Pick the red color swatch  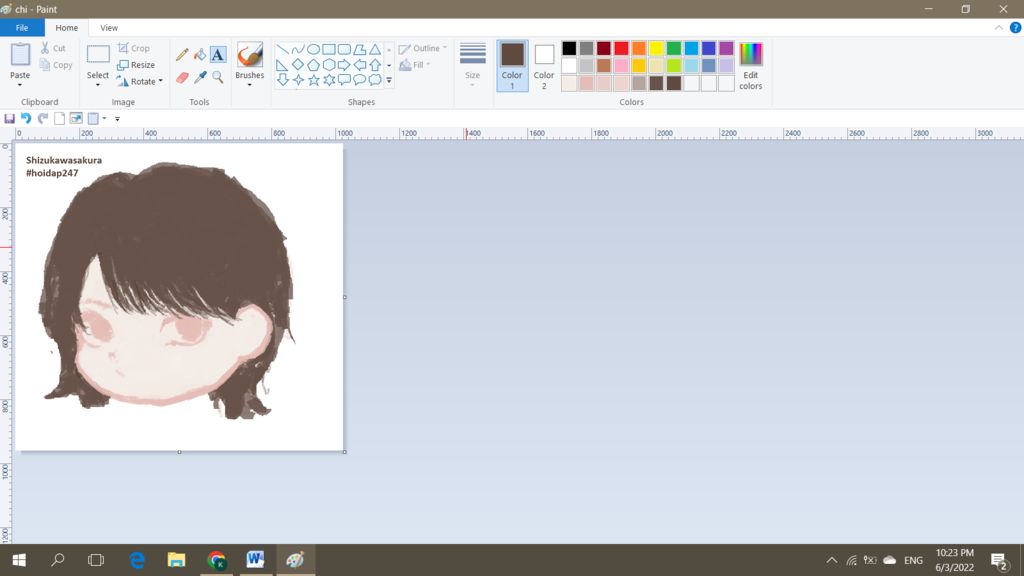coord(621,48)
